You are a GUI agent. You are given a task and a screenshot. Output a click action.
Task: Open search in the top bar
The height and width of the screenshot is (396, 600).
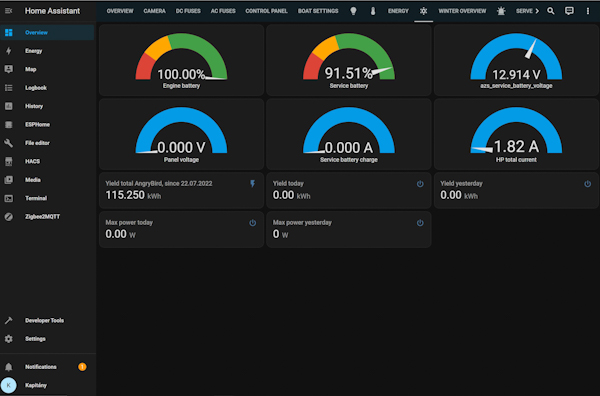(x=551, y=11)
